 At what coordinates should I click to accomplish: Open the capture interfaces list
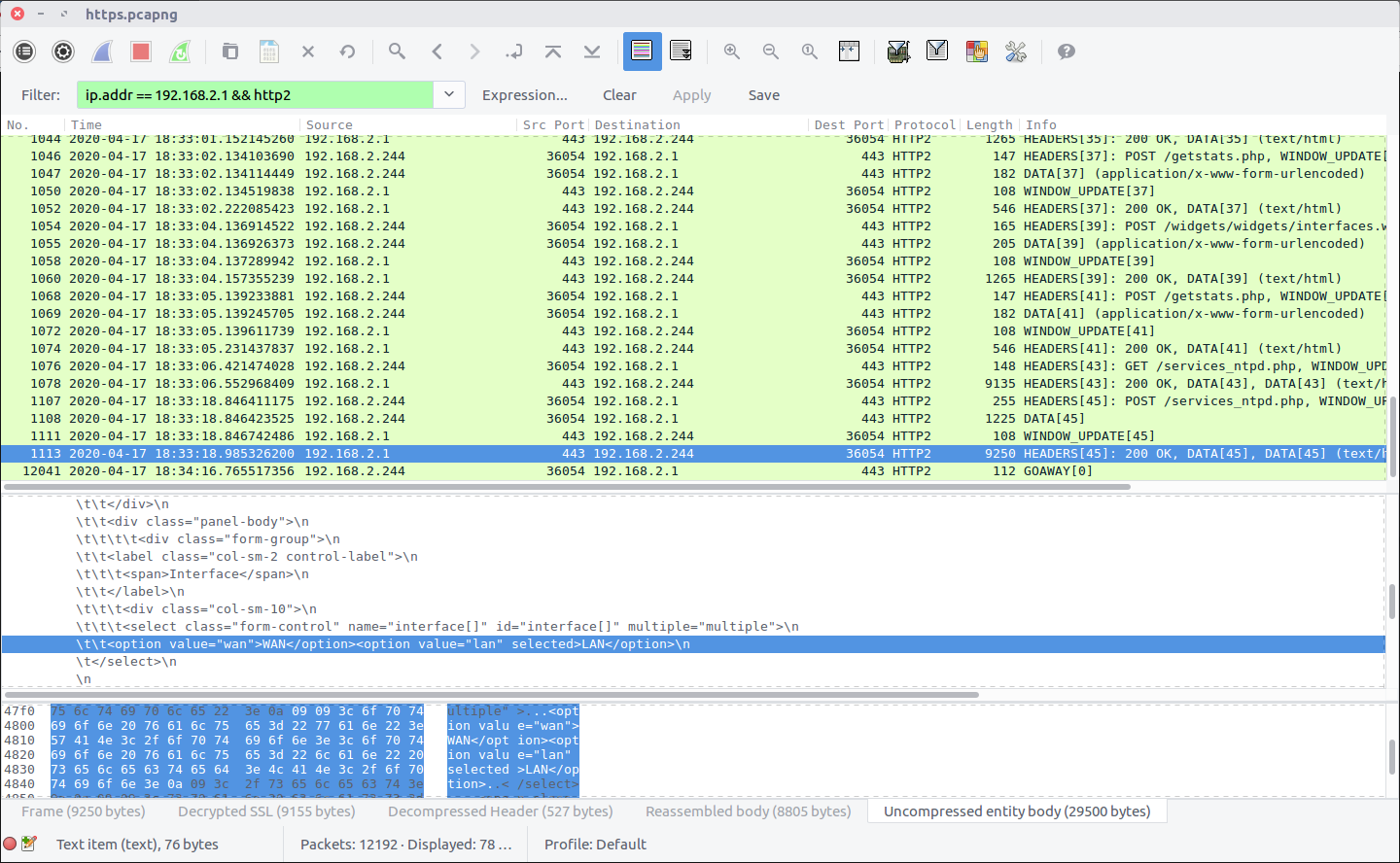(x=24, y=52)
